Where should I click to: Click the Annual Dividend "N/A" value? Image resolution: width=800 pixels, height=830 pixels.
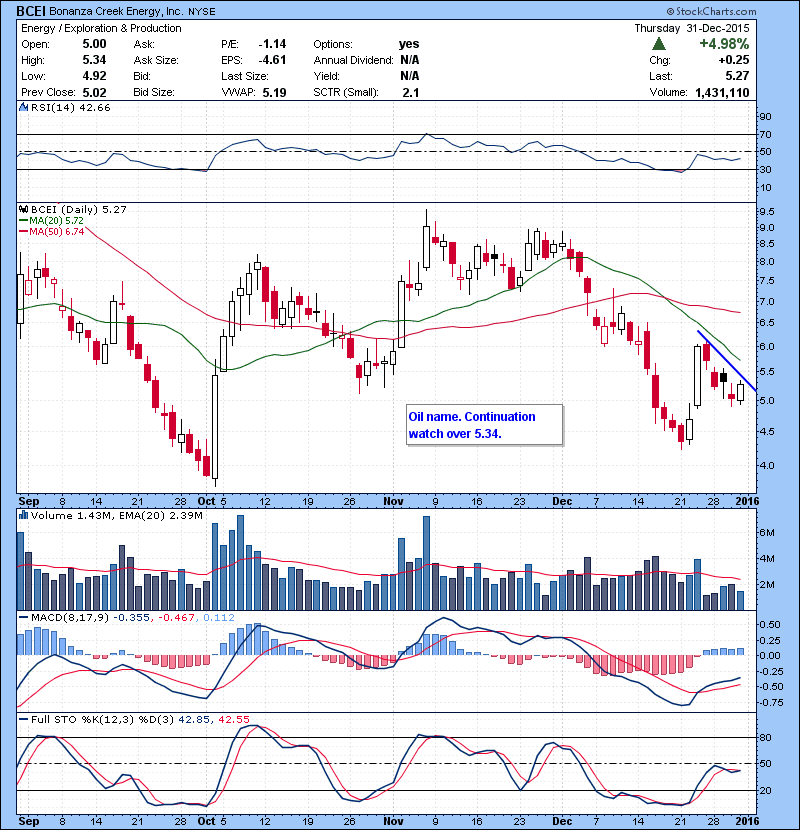click(x=410, y=60)
